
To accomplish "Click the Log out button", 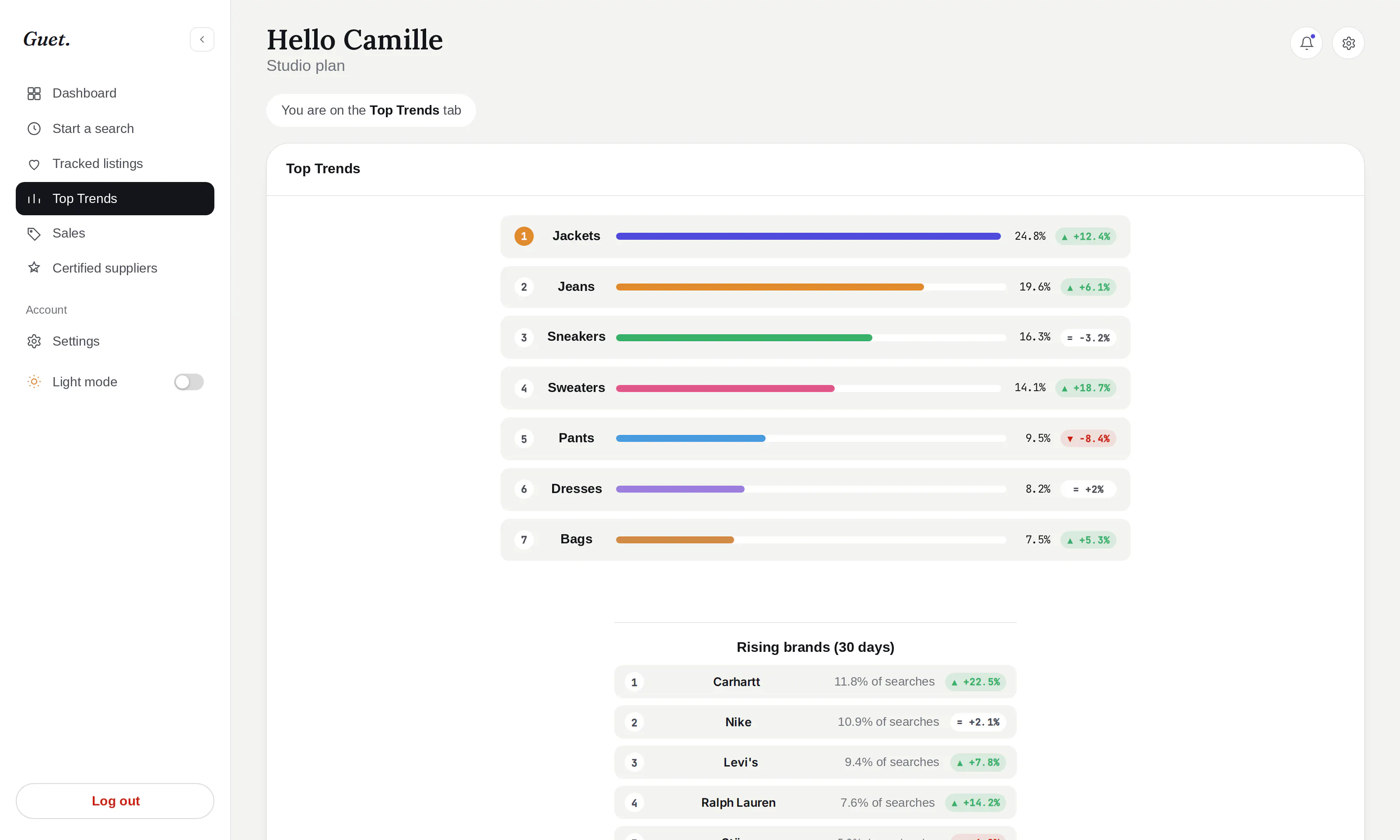I will click(115, 801).
